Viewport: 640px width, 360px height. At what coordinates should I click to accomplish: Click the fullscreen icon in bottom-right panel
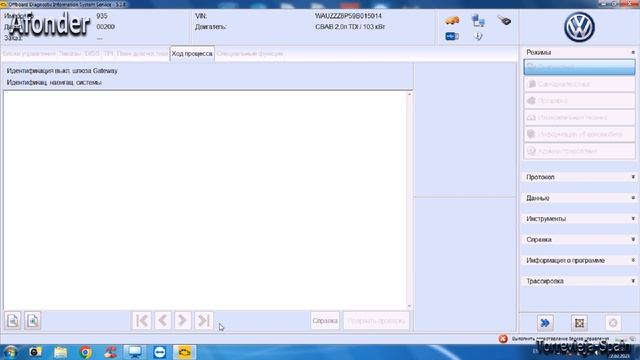click(579, 323)
